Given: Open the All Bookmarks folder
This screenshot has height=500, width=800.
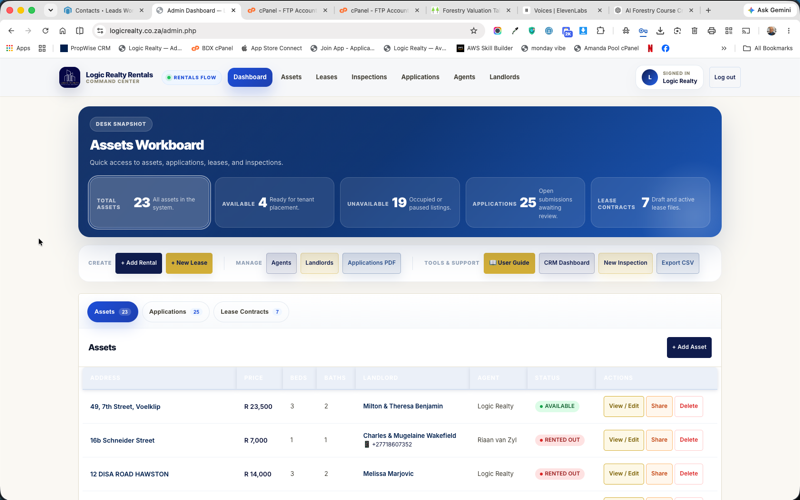Looking at the screenshot, I should 767,48.
